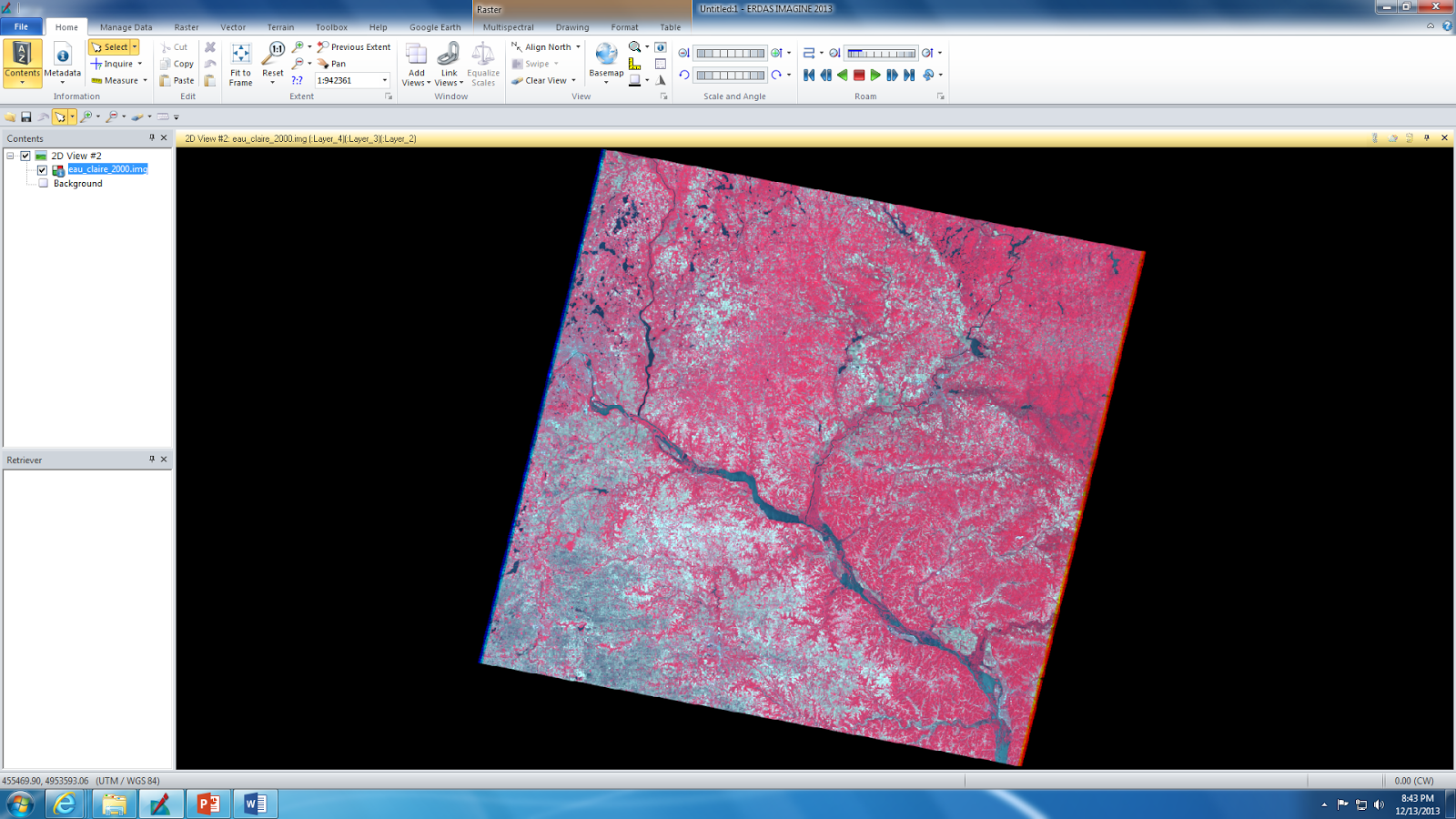Open PowerPoint from the taskbar

207,804
